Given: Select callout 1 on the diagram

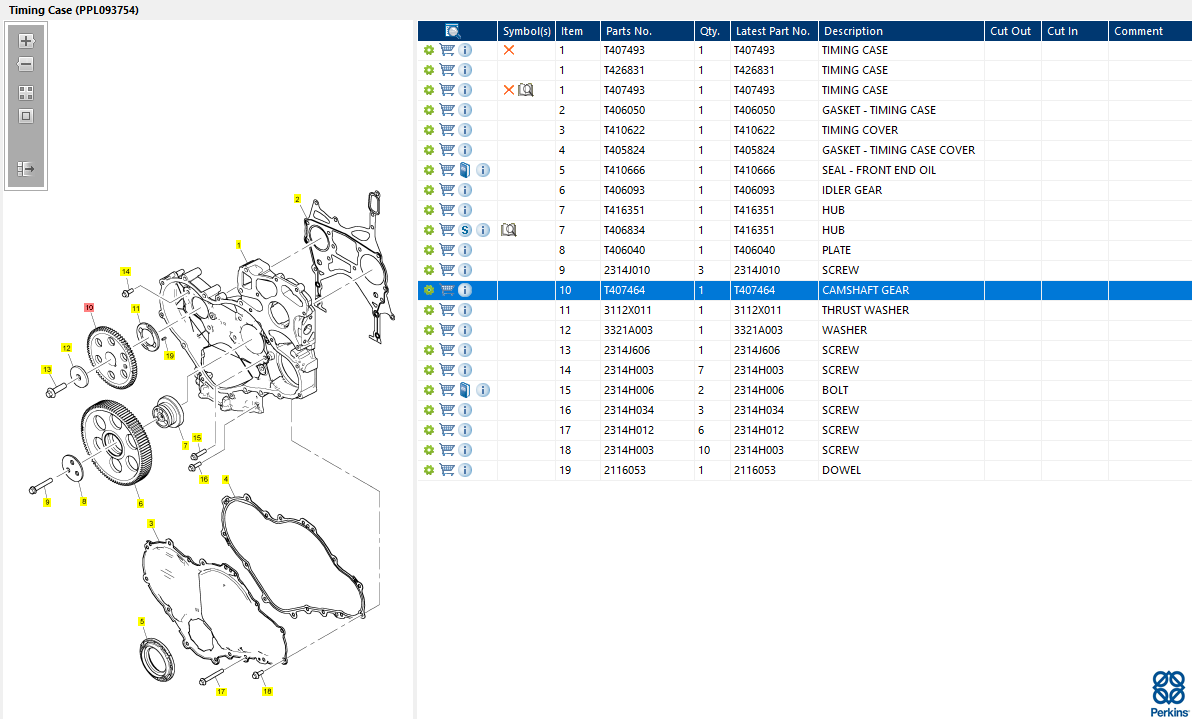Looking at the screenshot, I should pyautogui.click(x=239, y=245).
